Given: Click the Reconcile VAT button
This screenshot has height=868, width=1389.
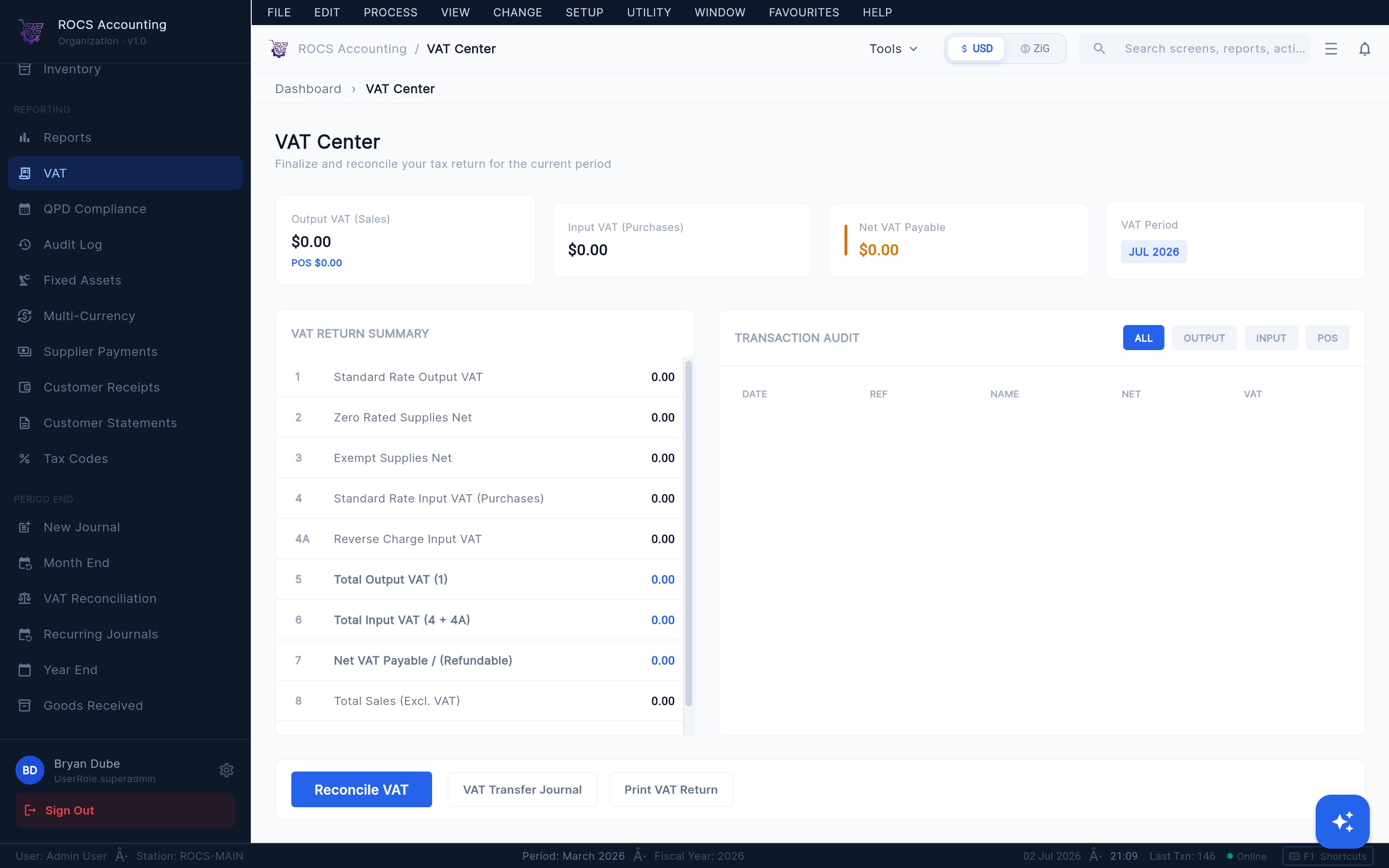Looking at the screenshot, I should point(362,789).
